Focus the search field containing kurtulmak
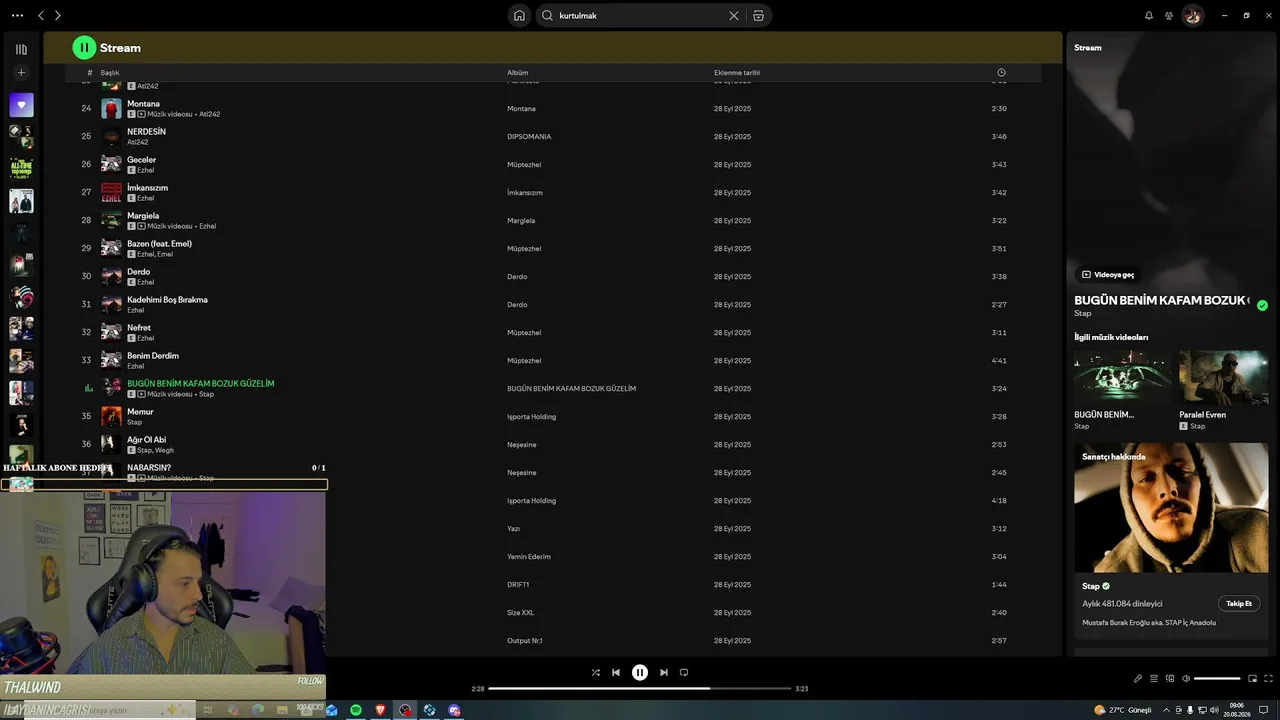1280x720 pixels. tap(641, 16)
